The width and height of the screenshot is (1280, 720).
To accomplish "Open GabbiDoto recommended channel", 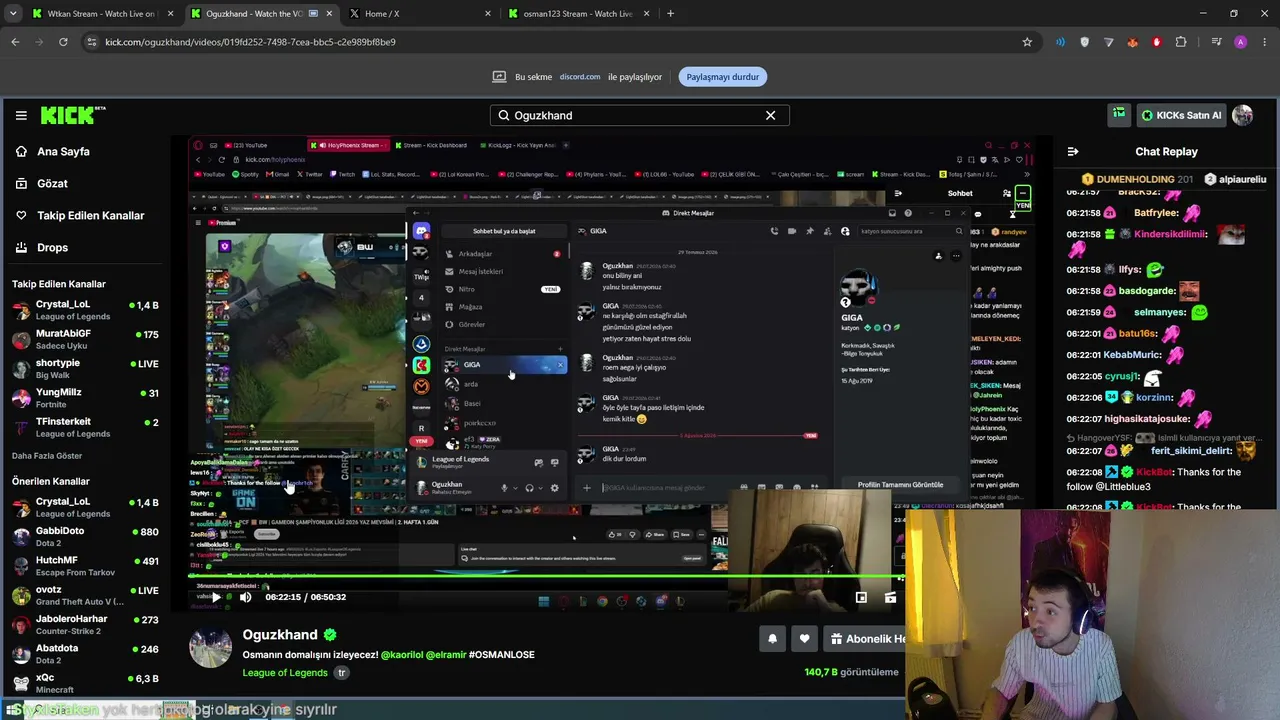I will click(x=85, y=536).
